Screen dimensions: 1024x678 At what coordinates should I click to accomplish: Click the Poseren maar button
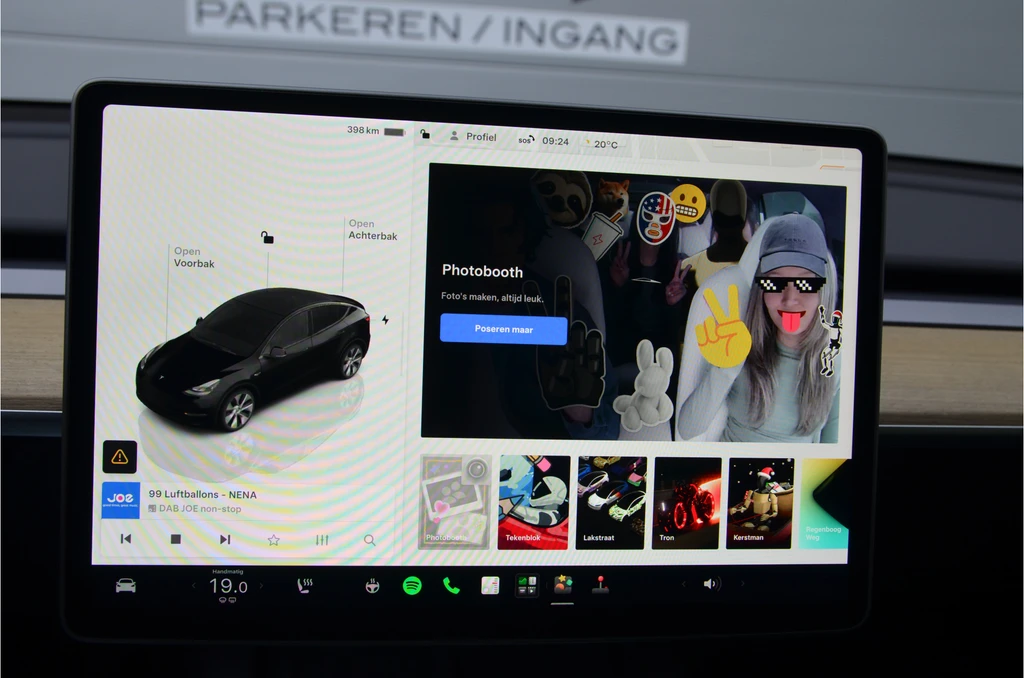pos(504,329)
